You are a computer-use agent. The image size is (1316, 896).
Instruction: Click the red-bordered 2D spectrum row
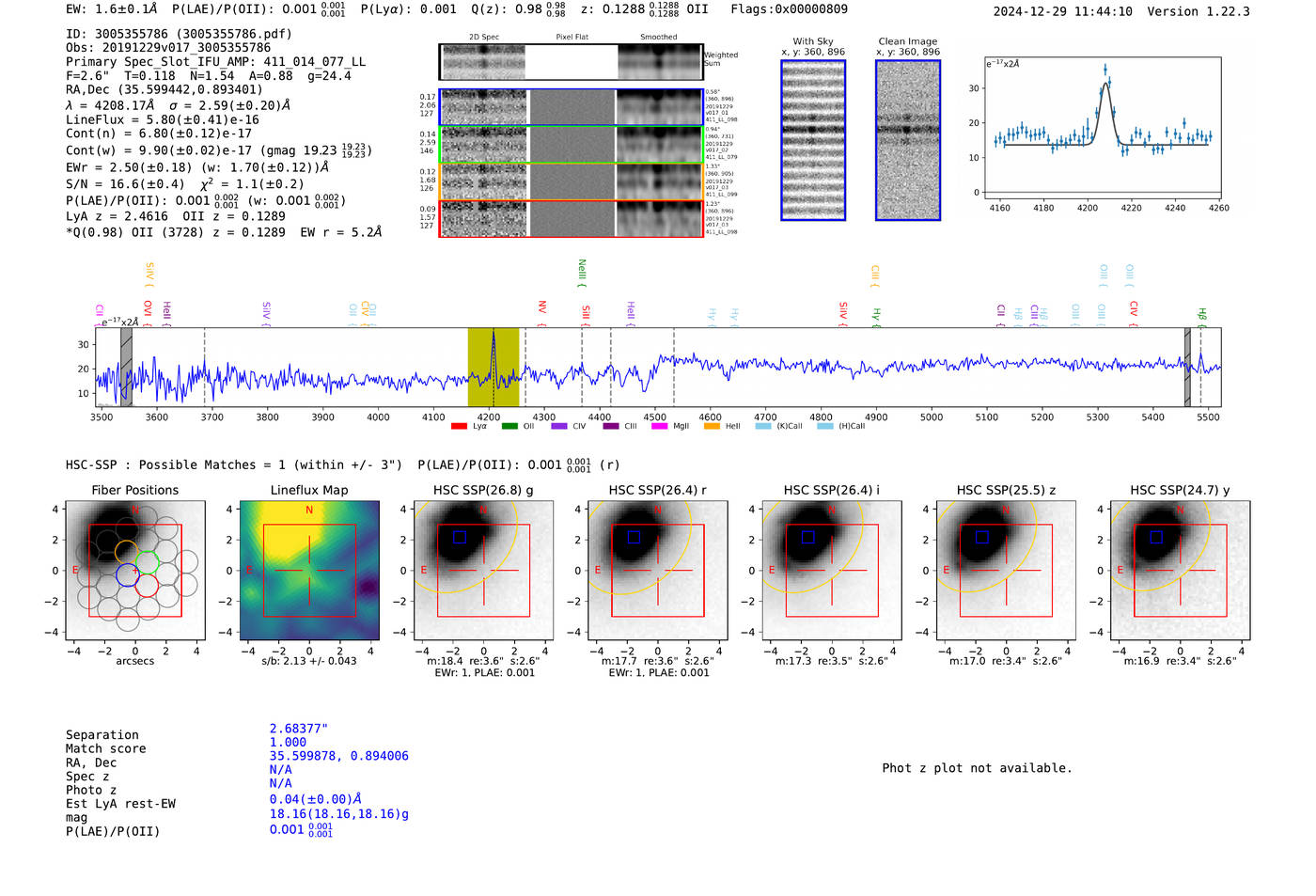(x=572, y=219)
